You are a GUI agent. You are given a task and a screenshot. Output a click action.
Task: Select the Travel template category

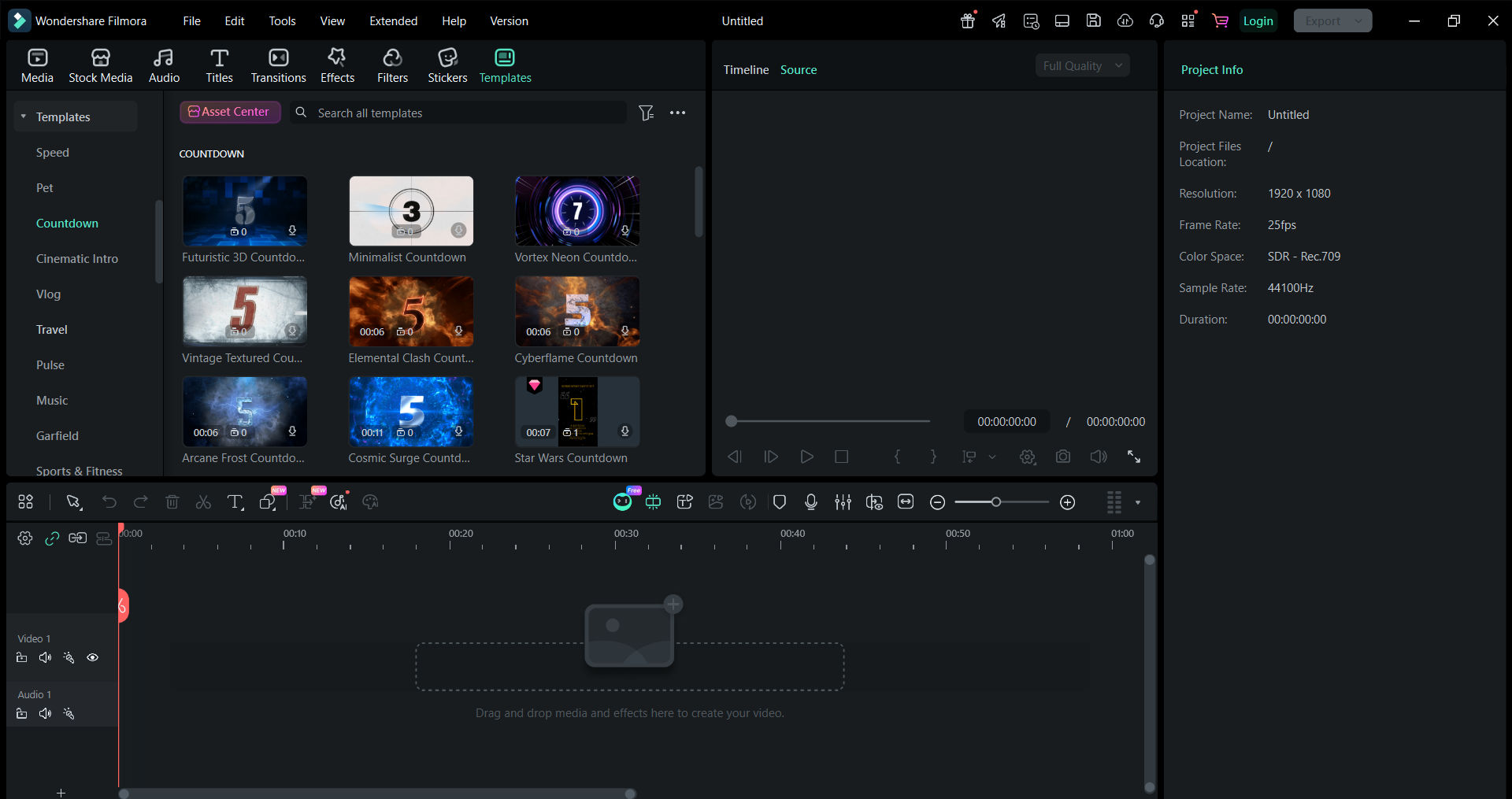point(52,330)
